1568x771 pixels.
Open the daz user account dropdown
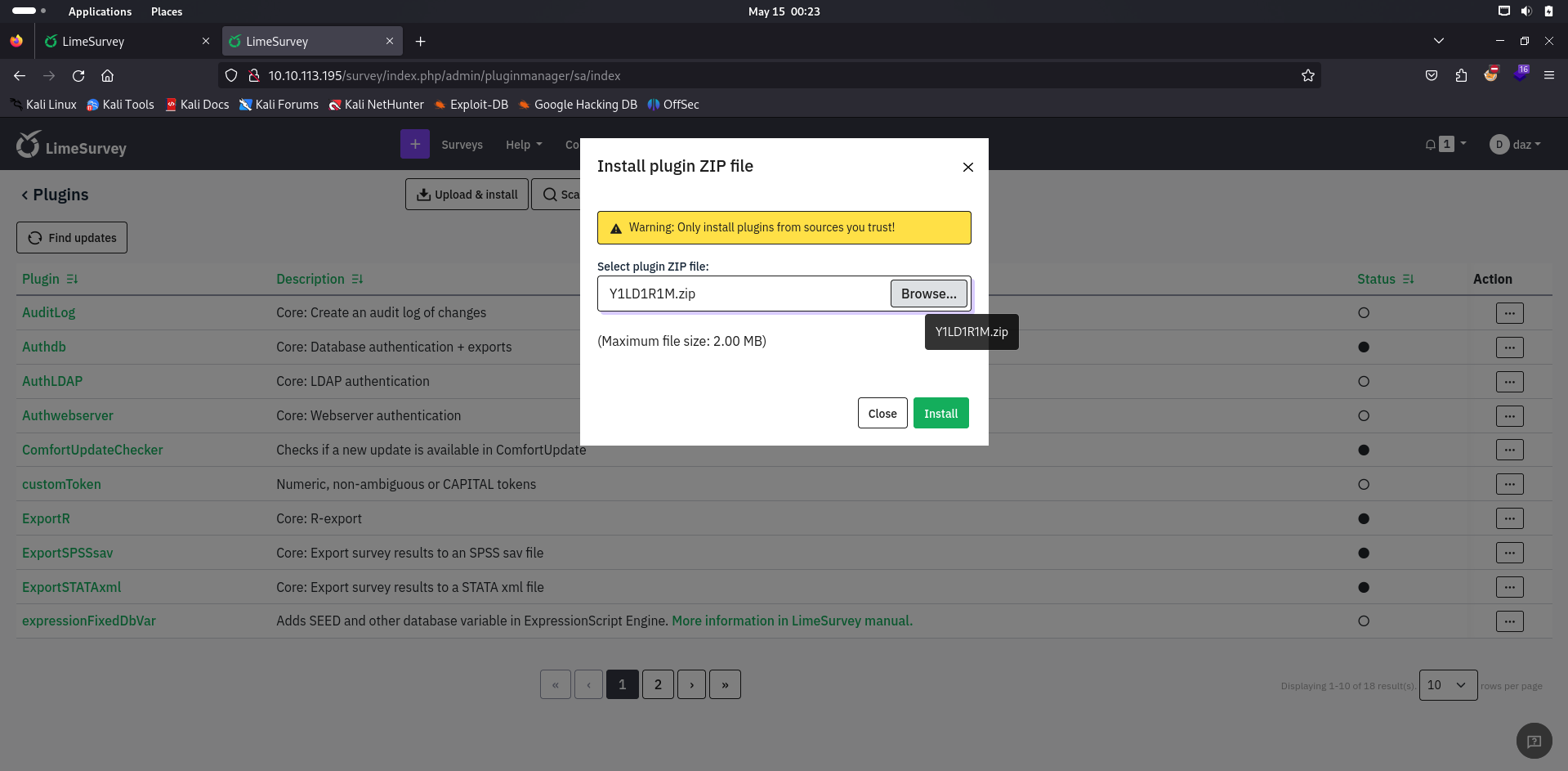[1516, 145]
